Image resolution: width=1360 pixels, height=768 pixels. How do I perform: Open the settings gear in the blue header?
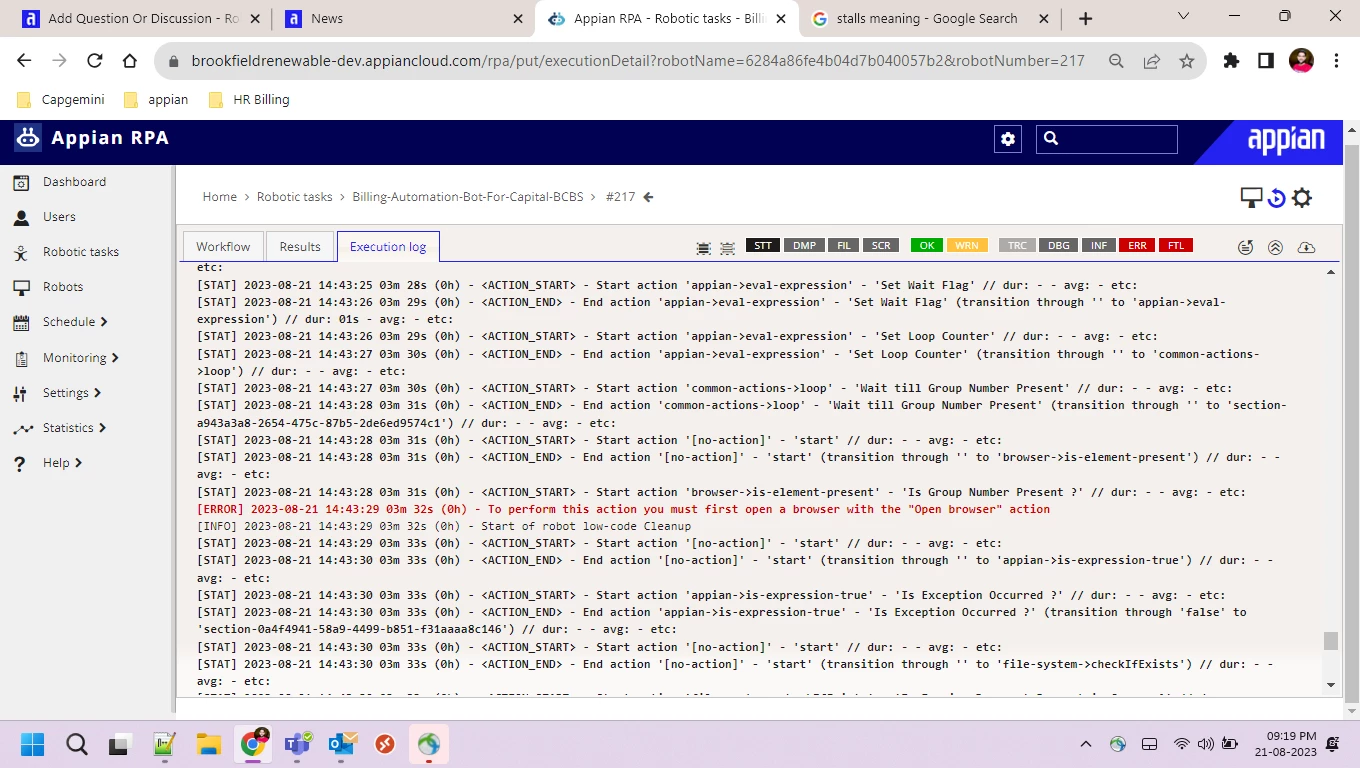pos(1008,139)
